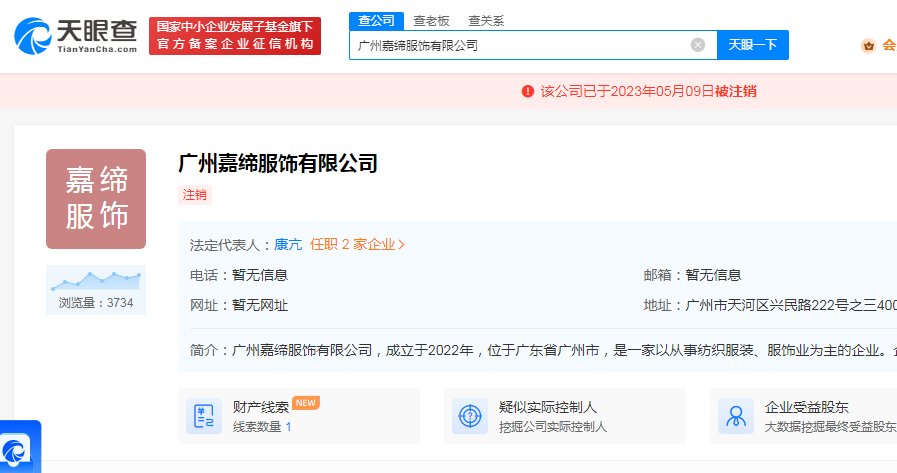Click the 财产线索 card title
Screen dimensions: 897x473
coord(261,407)
